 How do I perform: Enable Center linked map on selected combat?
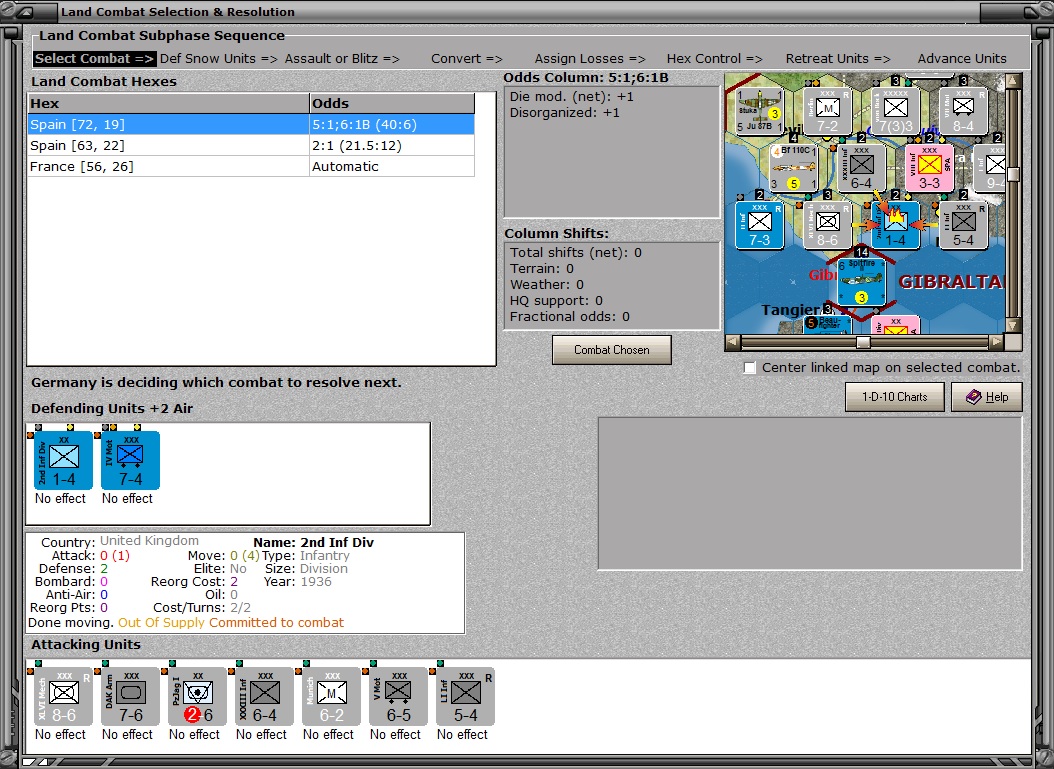click(x=750, y=368)
